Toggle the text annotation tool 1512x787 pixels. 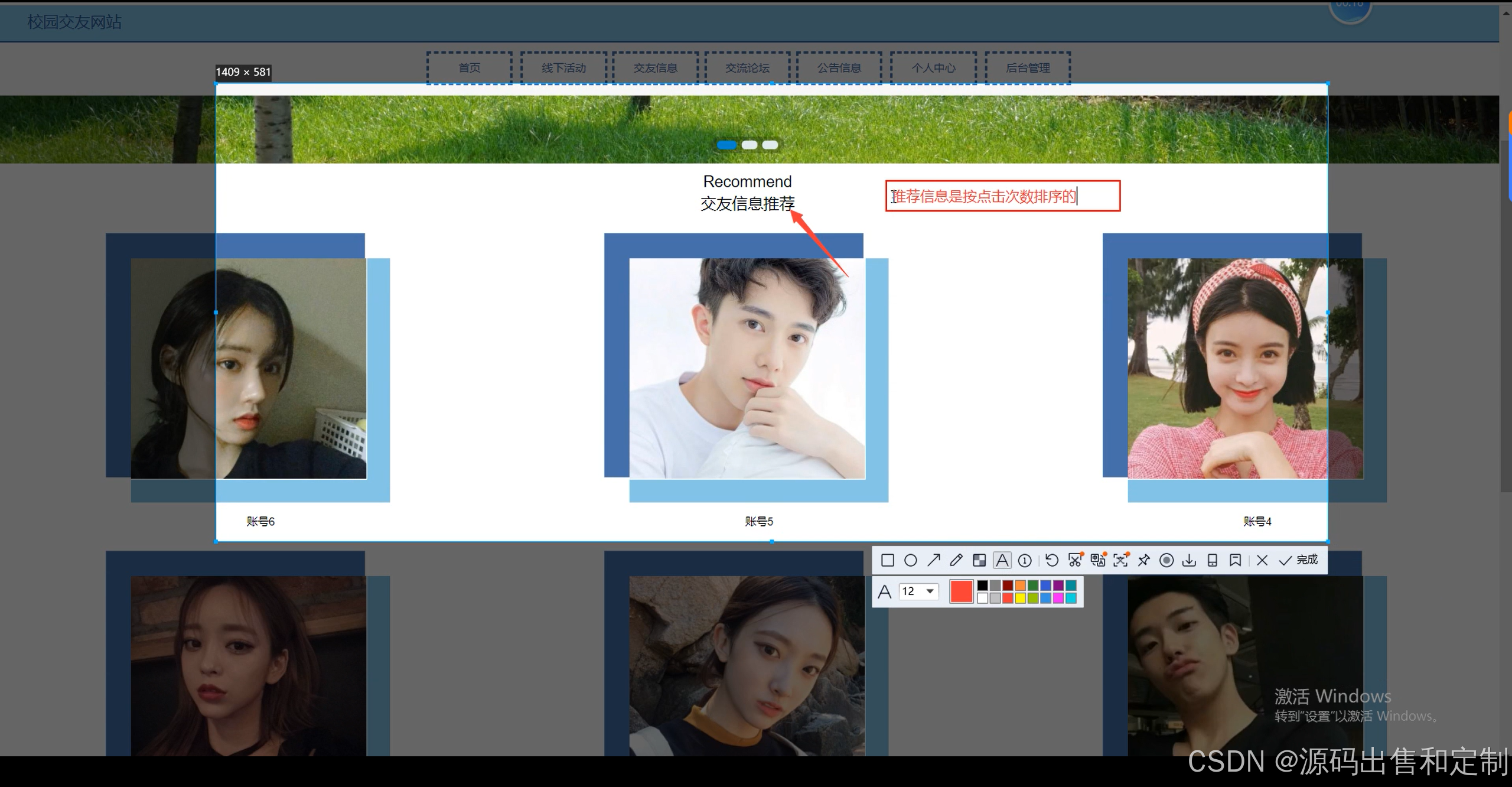click(1002, 560)
